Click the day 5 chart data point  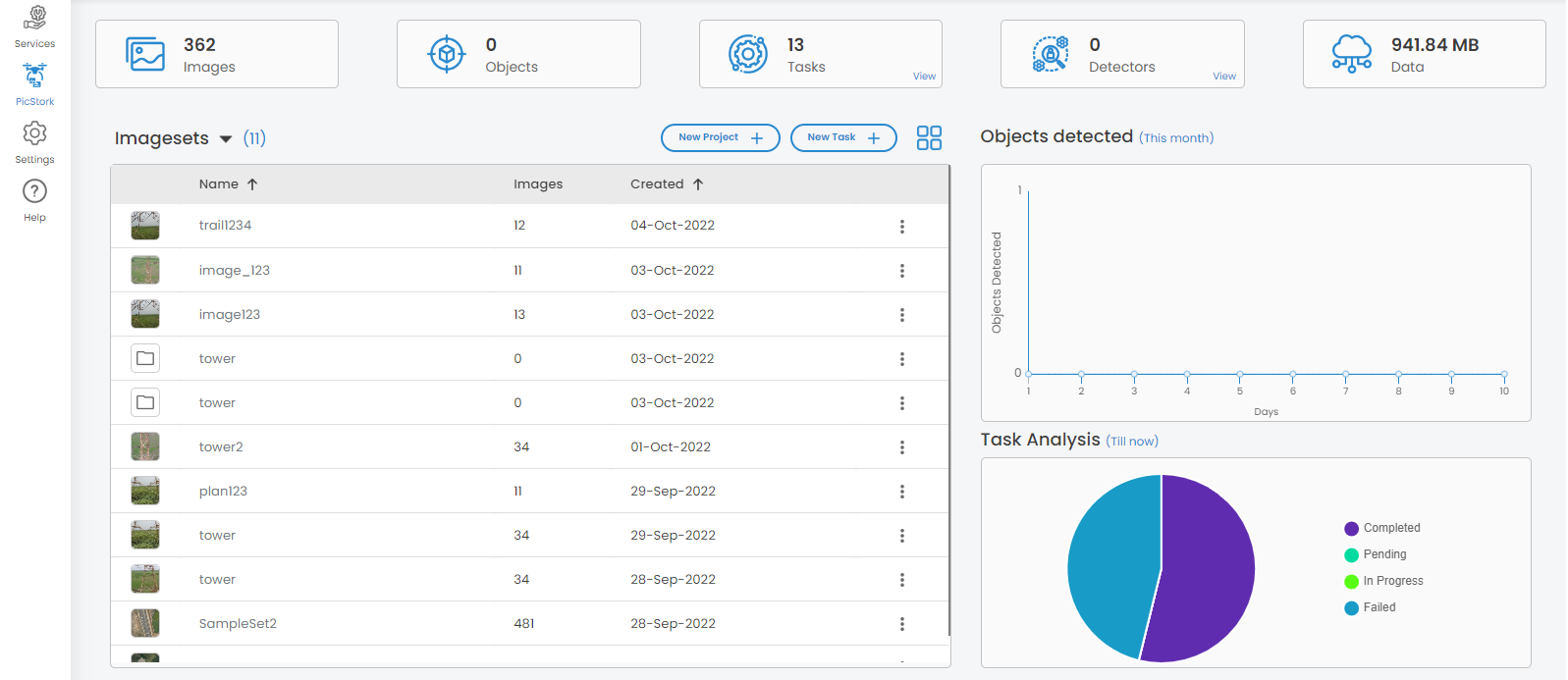click(x=1240, y=374)
